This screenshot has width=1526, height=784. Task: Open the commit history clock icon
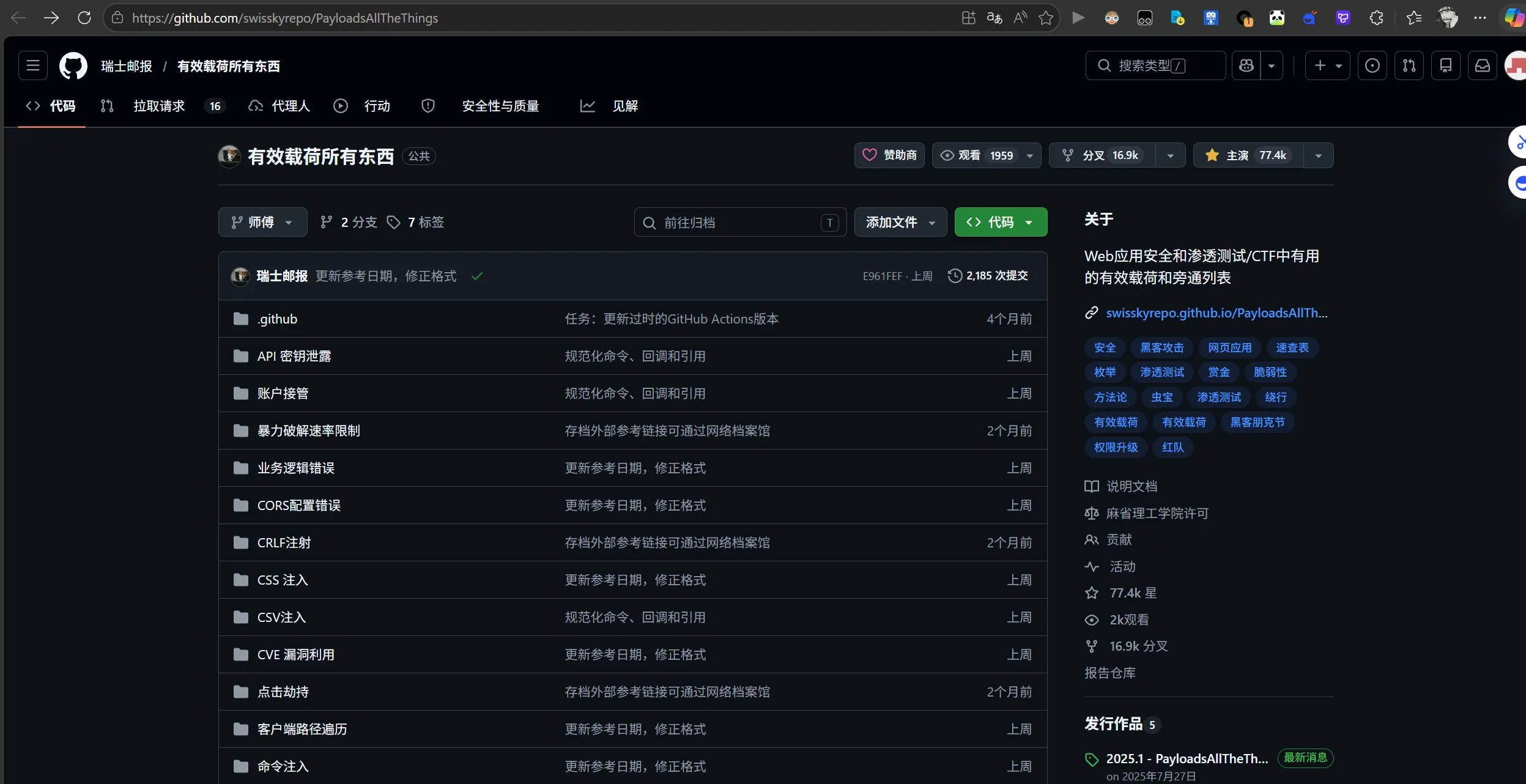coord(955,276)
